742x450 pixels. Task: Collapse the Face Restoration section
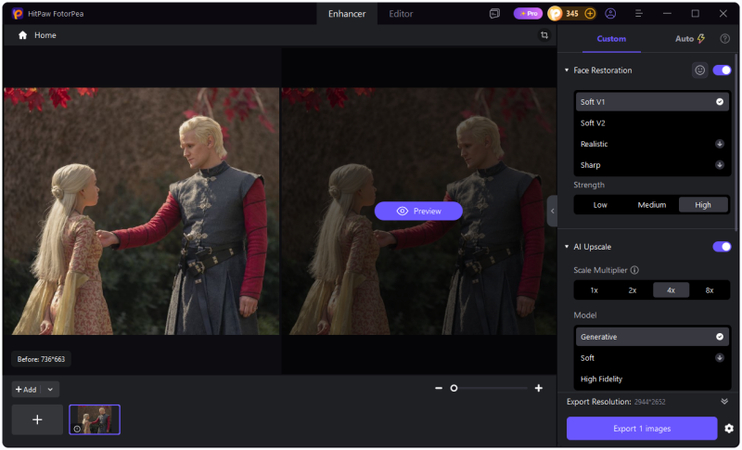[x=566, y=71]
